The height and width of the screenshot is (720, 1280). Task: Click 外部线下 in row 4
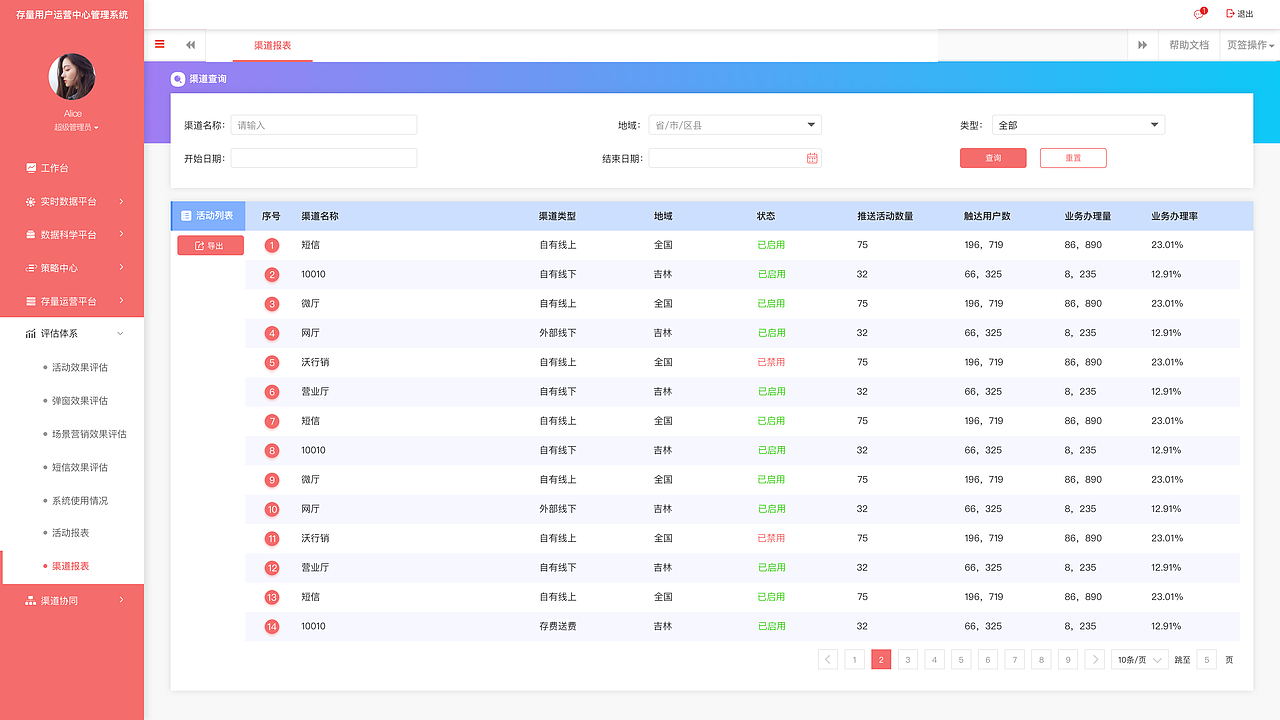(x=558, y=333)
